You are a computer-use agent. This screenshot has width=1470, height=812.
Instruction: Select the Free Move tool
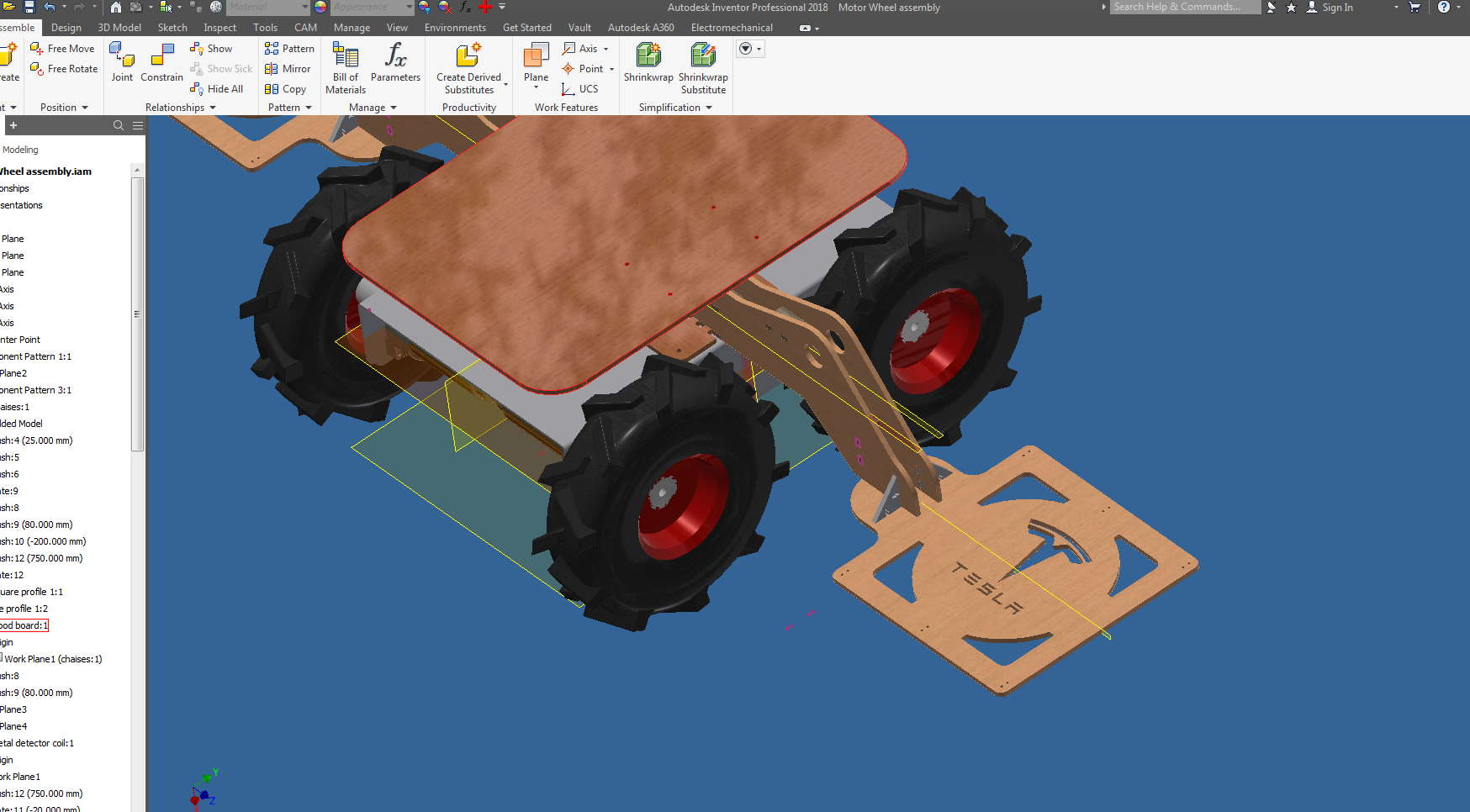tap(63, 49)
